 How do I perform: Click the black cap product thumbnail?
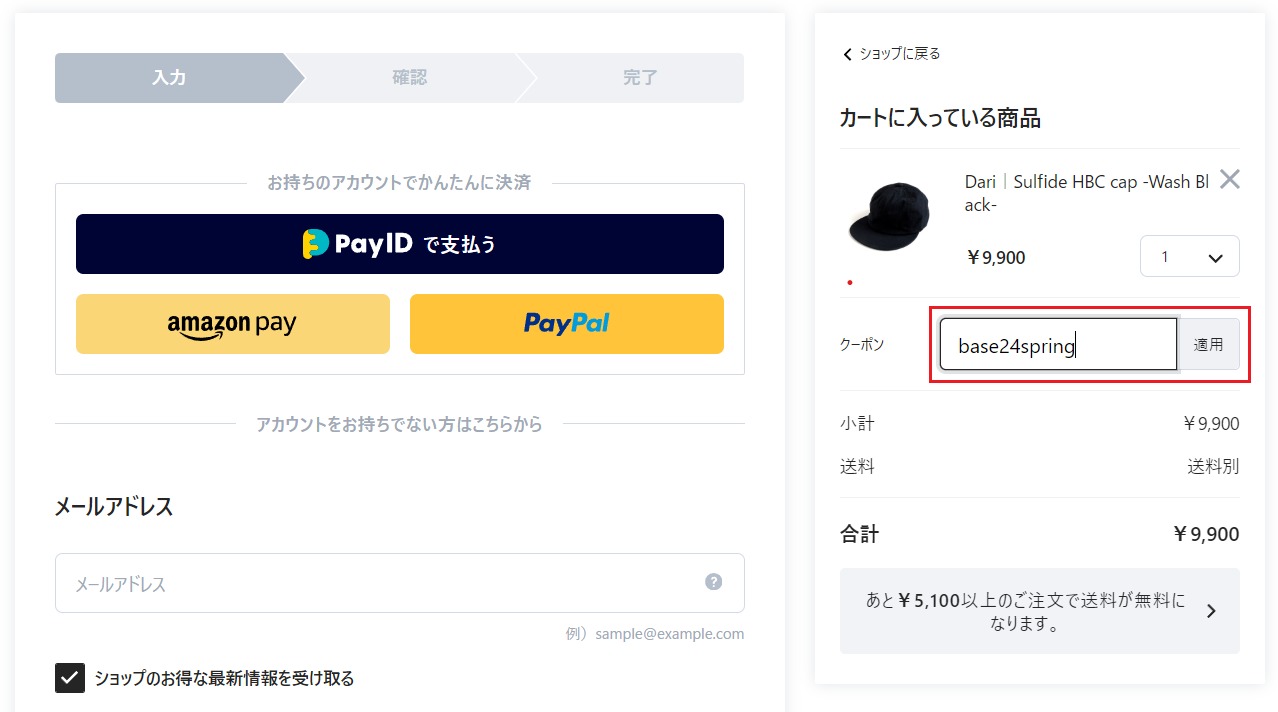point(889,216)
